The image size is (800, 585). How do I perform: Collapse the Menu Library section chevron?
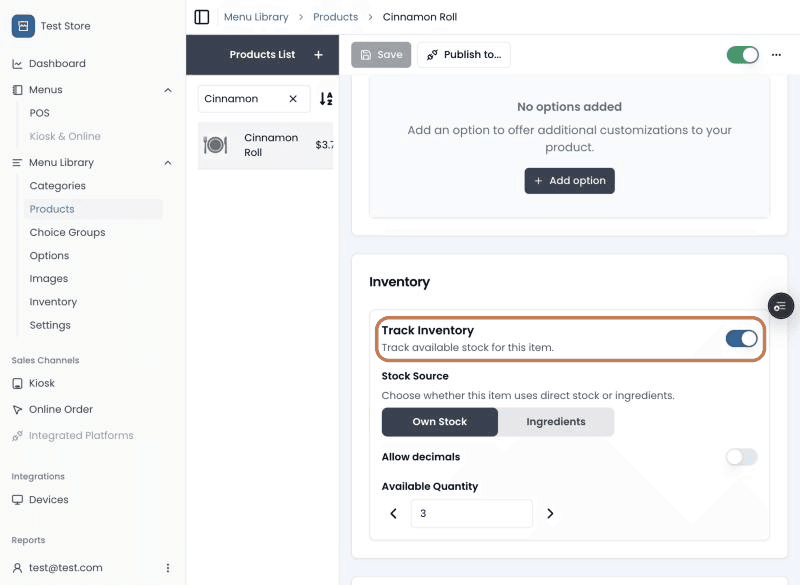[x=168, y=163]
